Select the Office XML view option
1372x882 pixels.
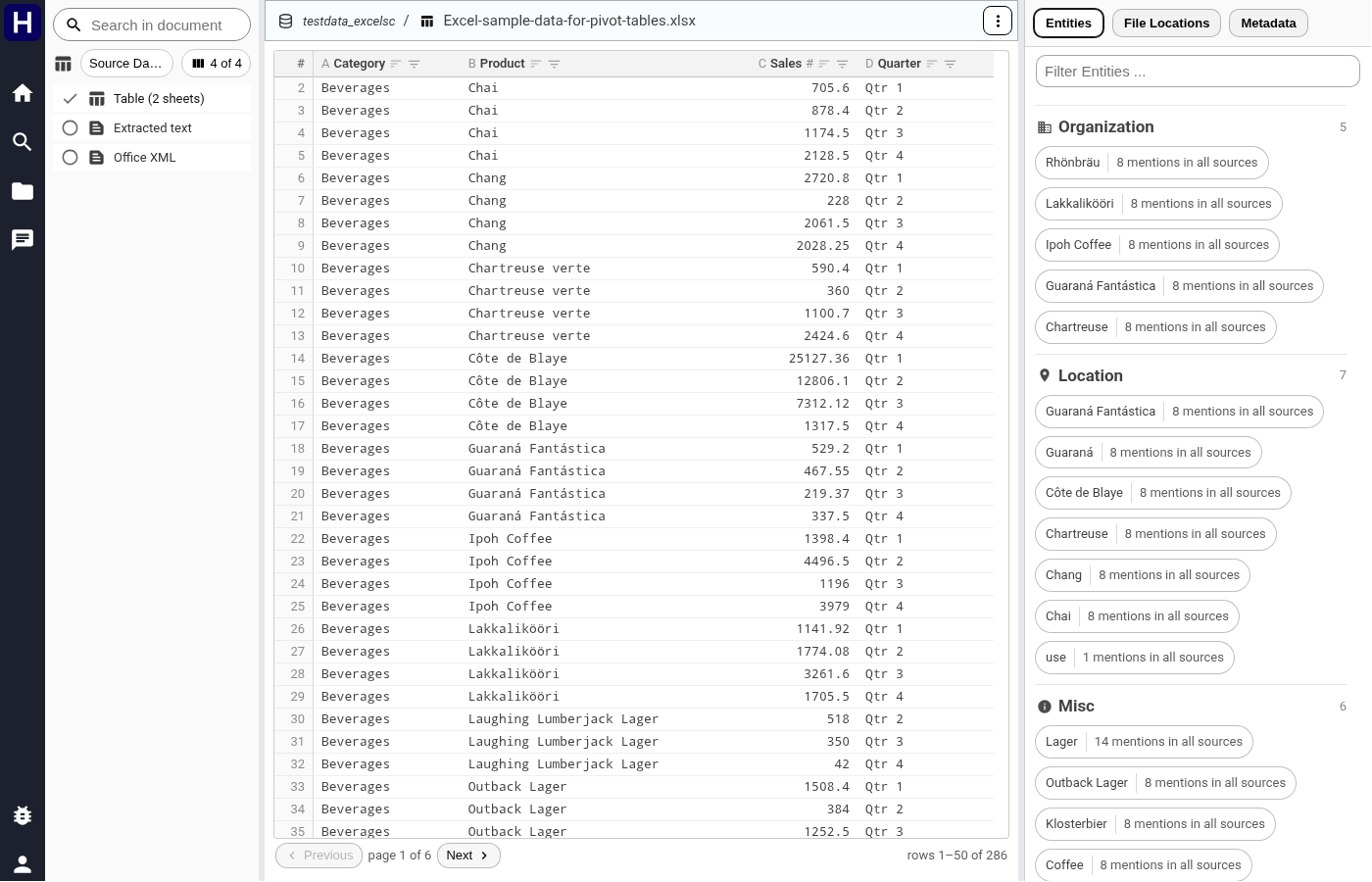coord(152,158)
